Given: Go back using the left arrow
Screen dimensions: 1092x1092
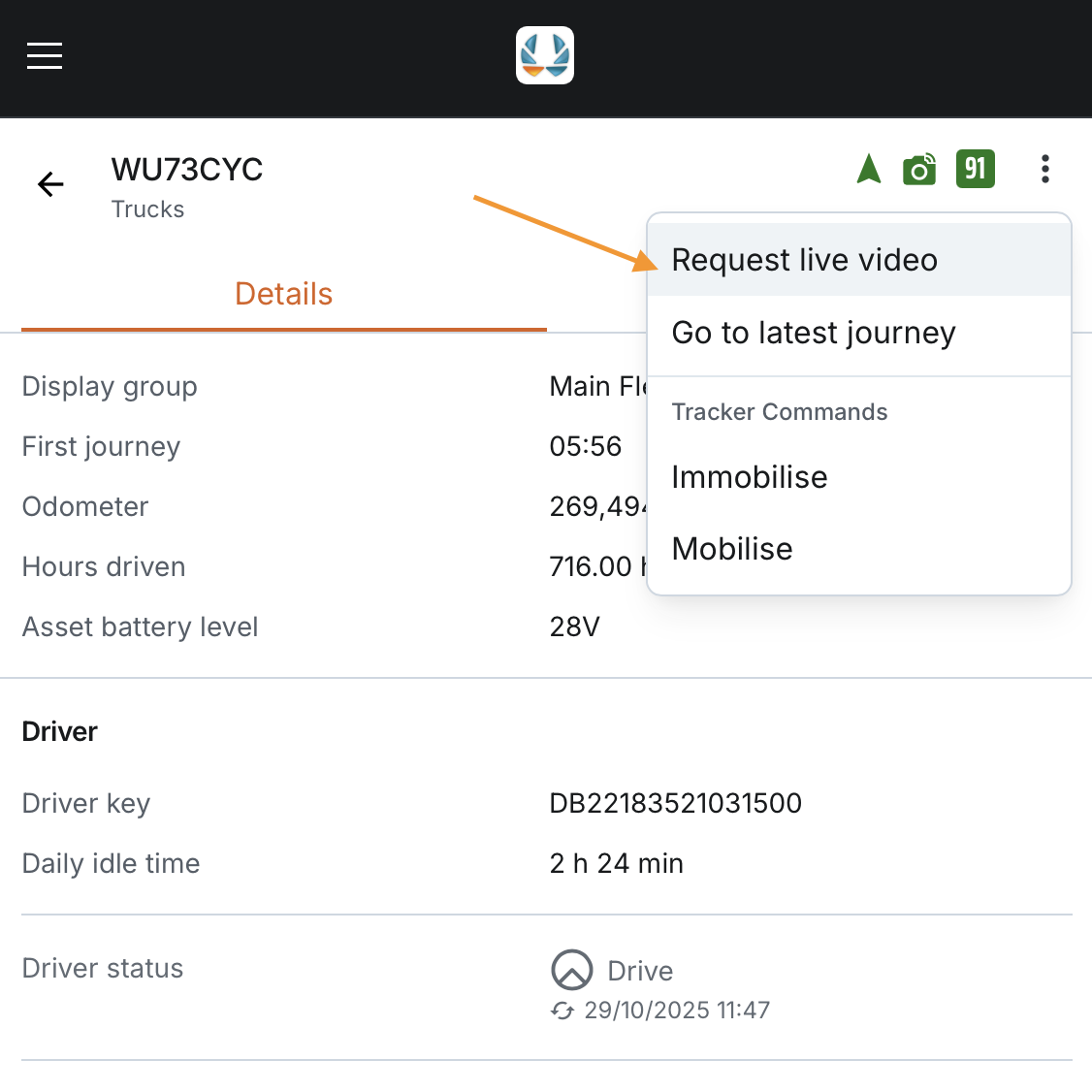Looking at the screenshot, I should 50,184.
